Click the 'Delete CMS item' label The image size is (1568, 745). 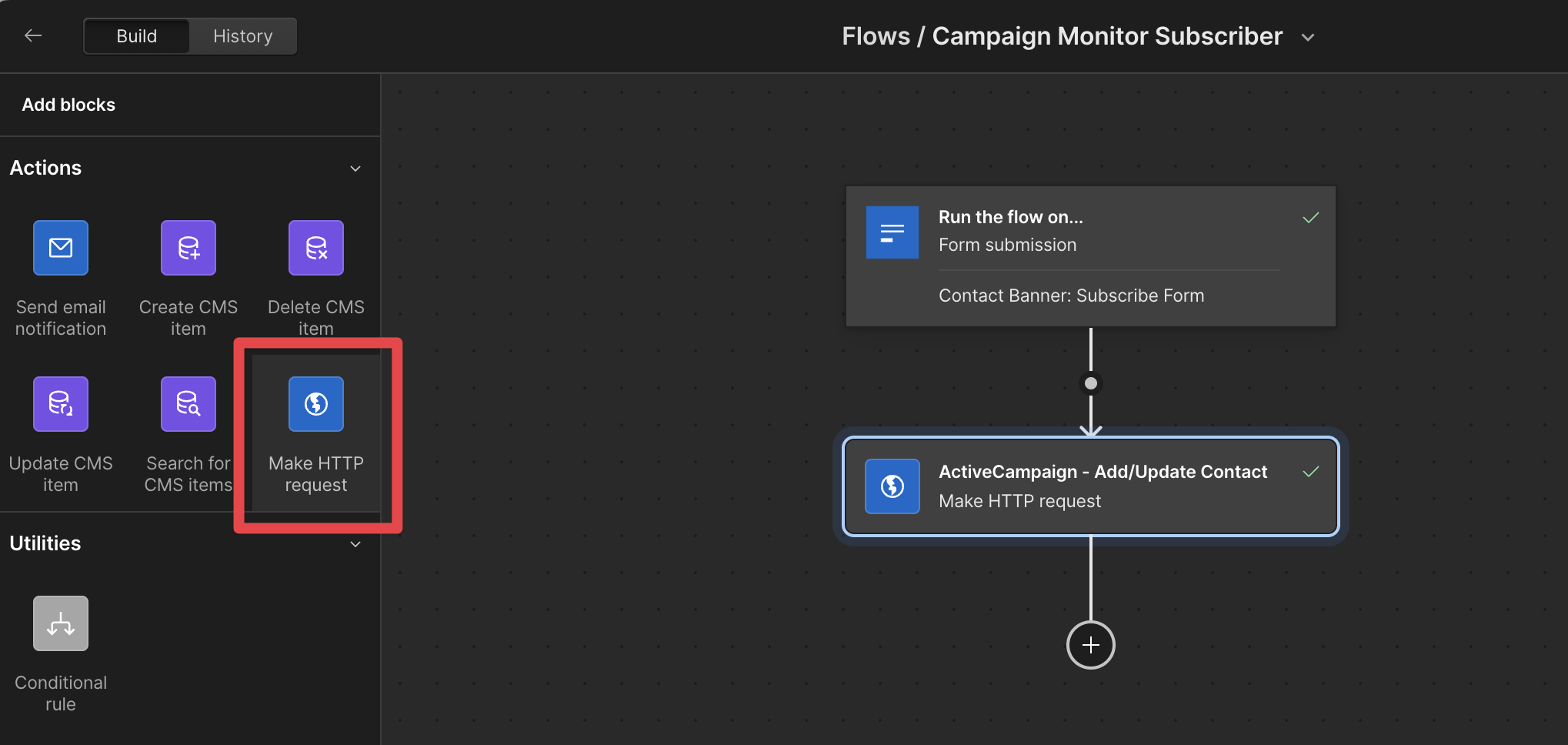(x=316, y=318)
